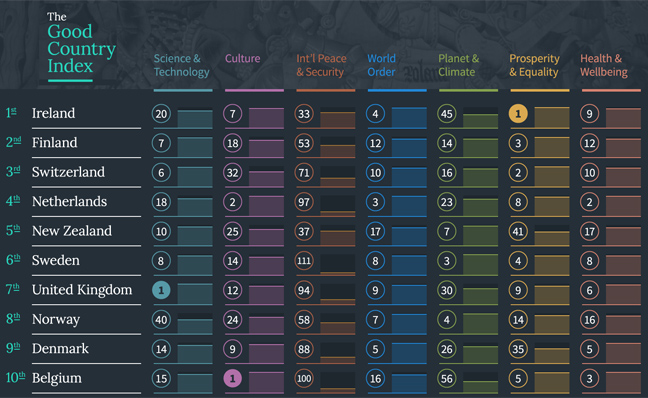Screen dimensions: 648x398
Task: Click Belgium's highlighted Culture rank 1 badge
Action: click(233, 378)
